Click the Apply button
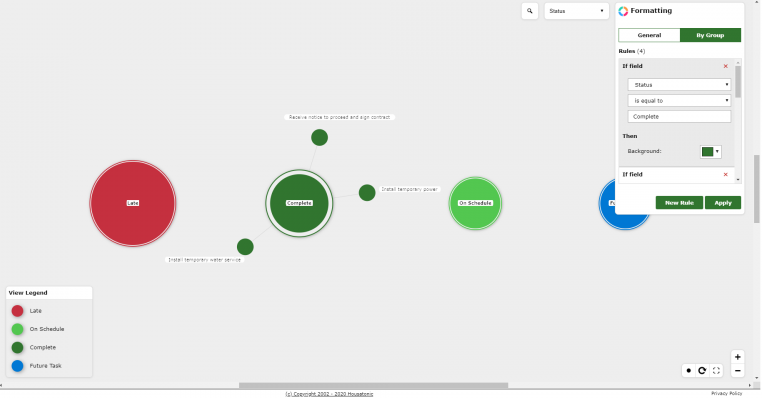The image size is (762, 398). (723, 203)
